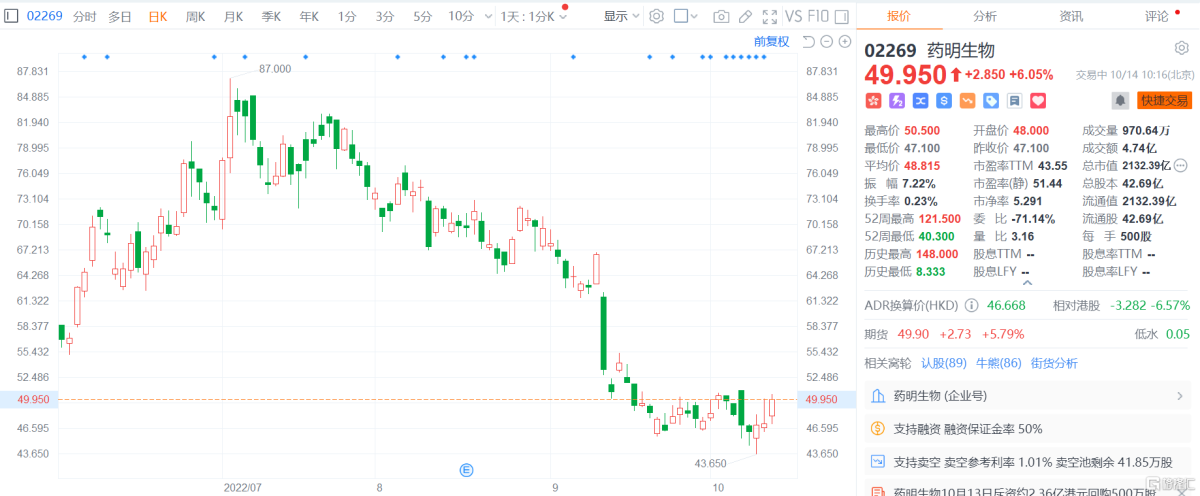Image resolution: width=1200 pixels, height=496 pixels.
Task: Click the E earnings marker on the time axis
Action: tap(465, 469)
